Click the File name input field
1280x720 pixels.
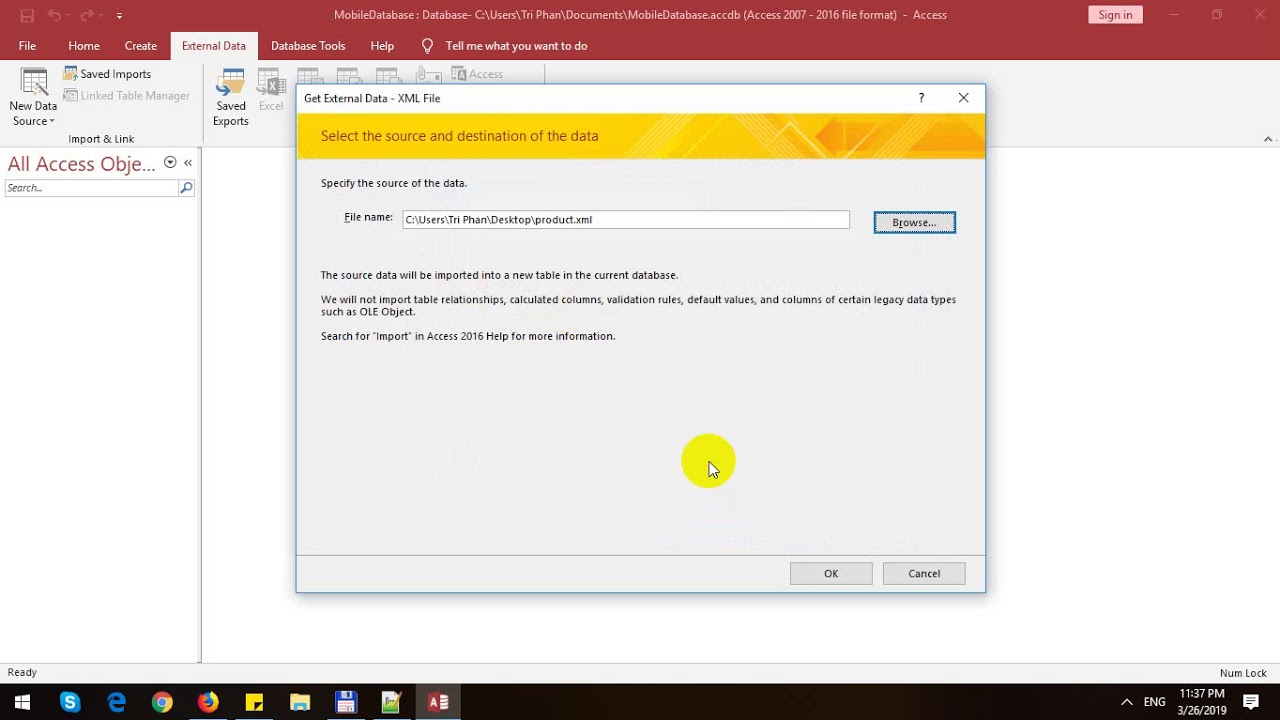(x=626, y=220)
